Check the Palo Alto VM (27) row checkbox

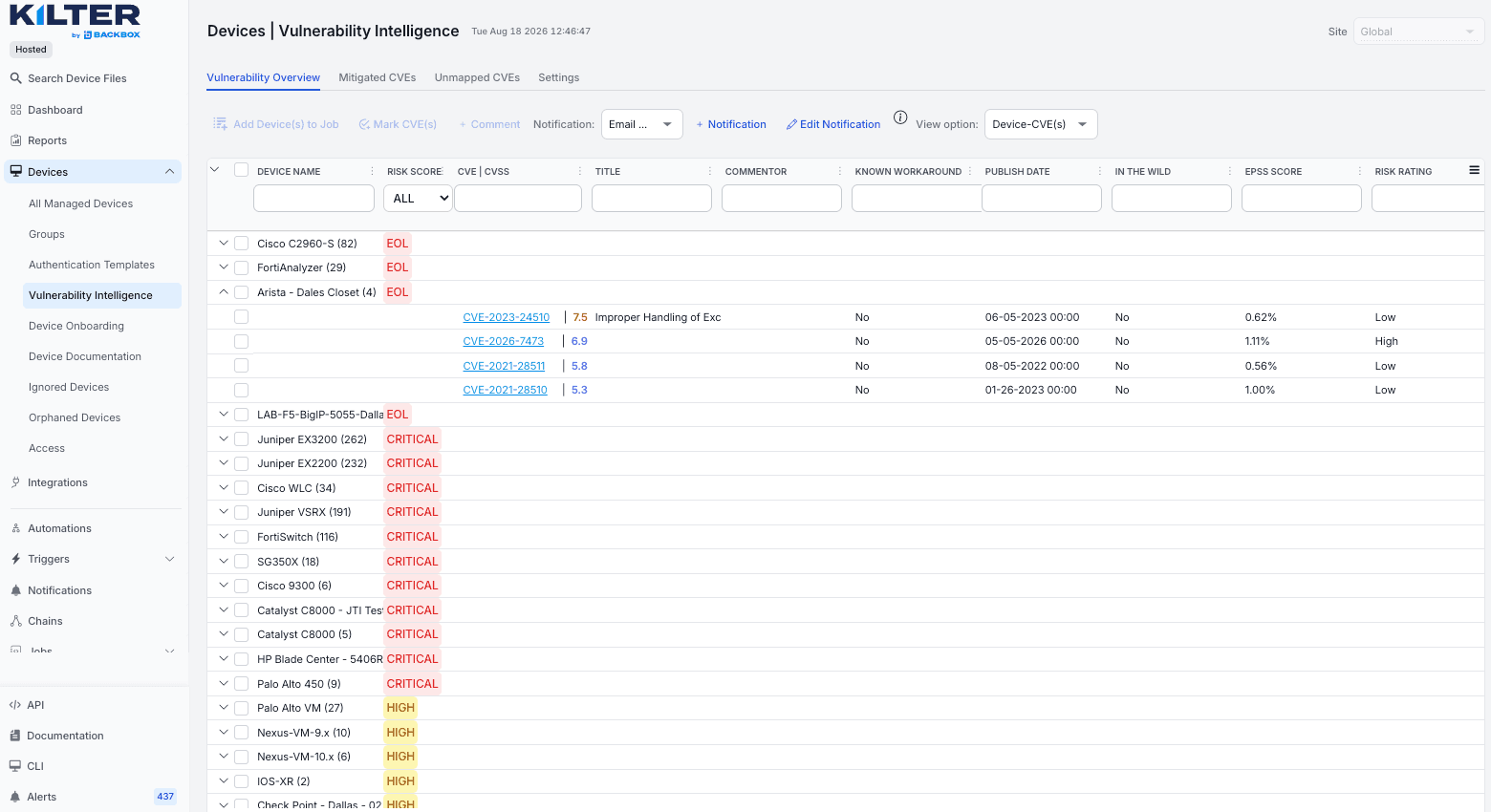(x=241, y=708)
